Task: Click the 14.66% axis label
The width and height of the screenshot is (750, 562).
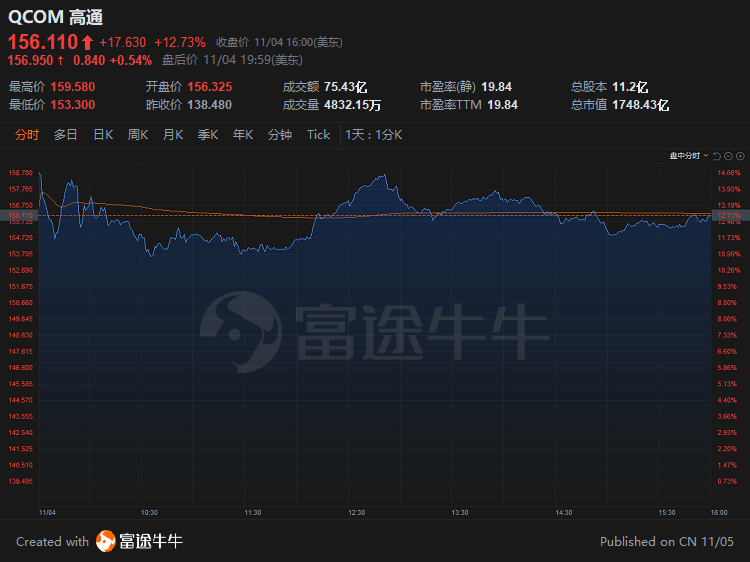Action: (x=729, y=173)
